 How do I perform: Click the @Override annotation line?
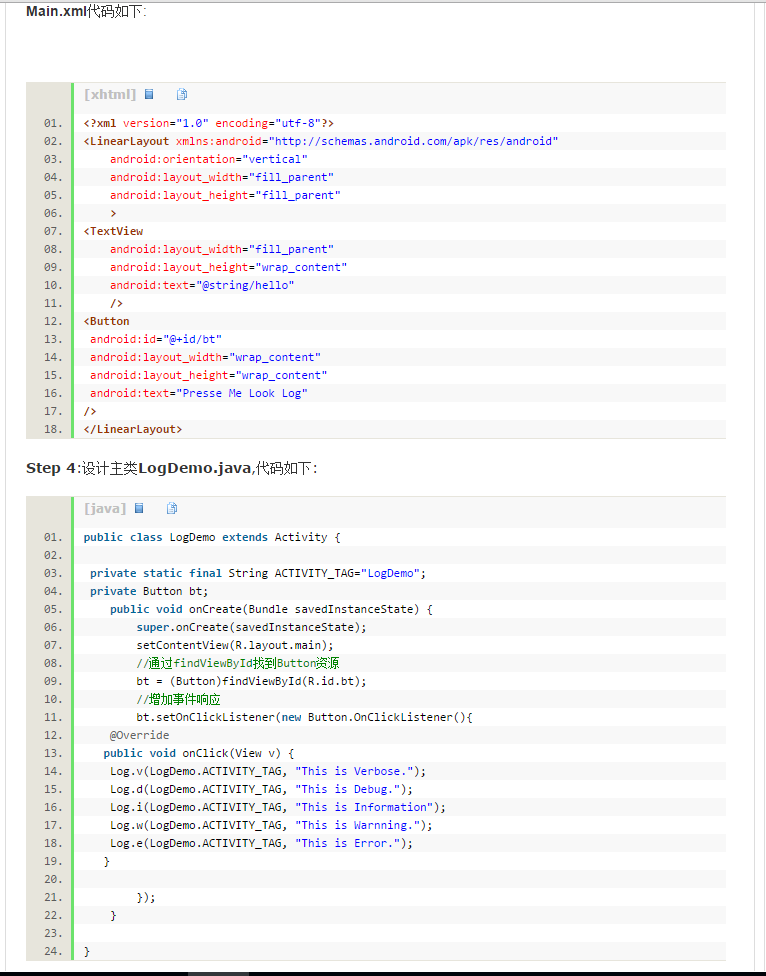pos(139,736)
